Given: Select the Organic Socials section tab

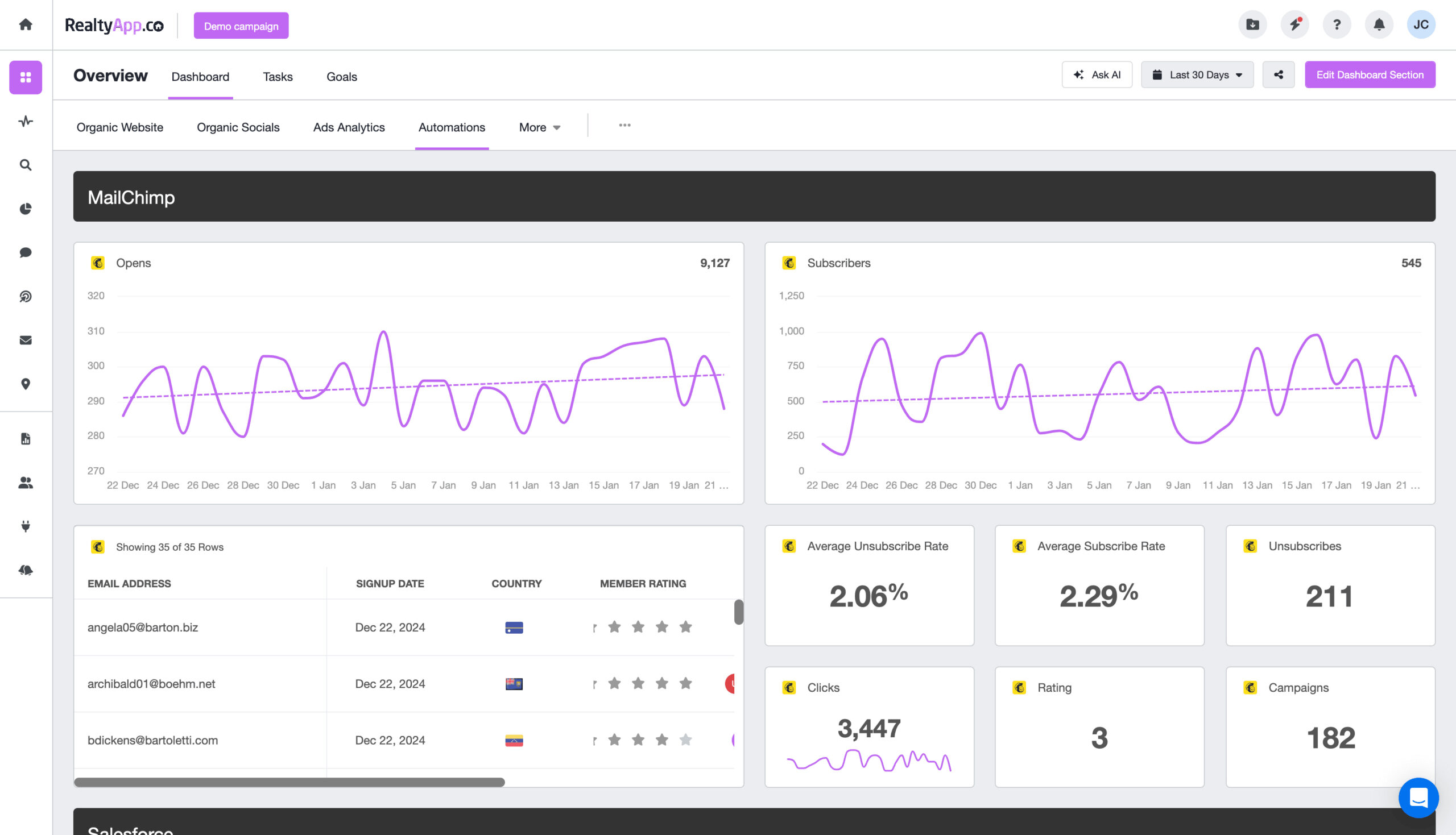Looking at the screenshot, I should 238,127.
